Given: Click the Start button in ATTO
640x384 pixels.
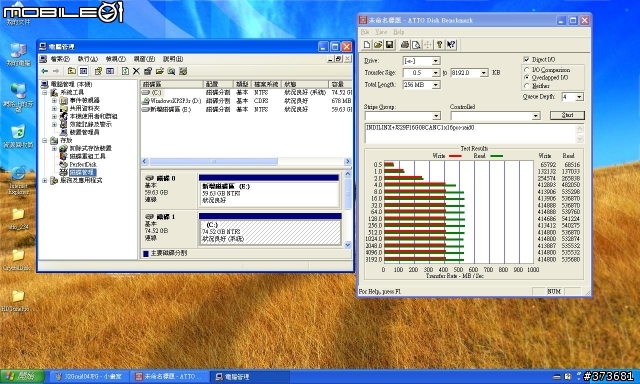Looking at the screenshot, I should click(567, 115).
